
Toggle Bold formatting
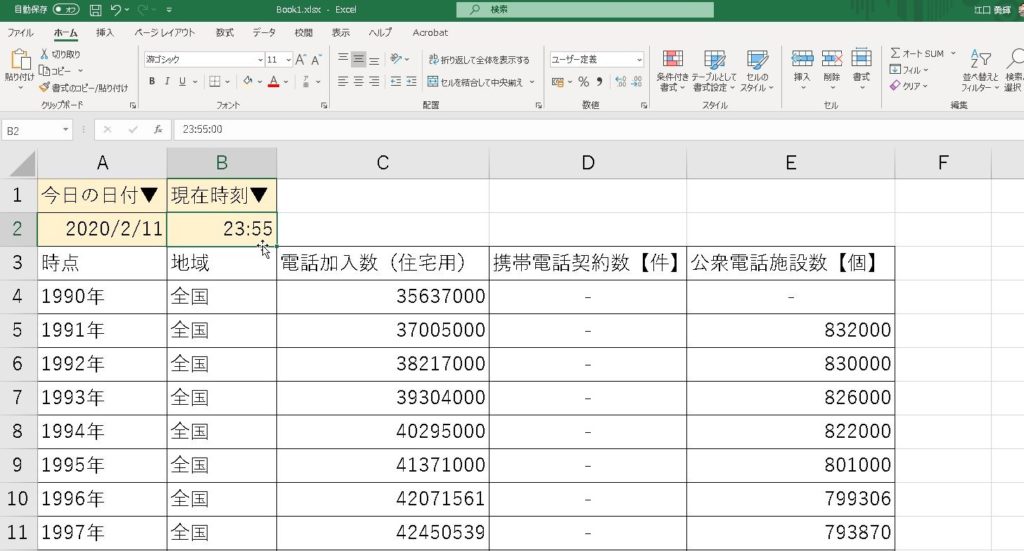[152, 82]
